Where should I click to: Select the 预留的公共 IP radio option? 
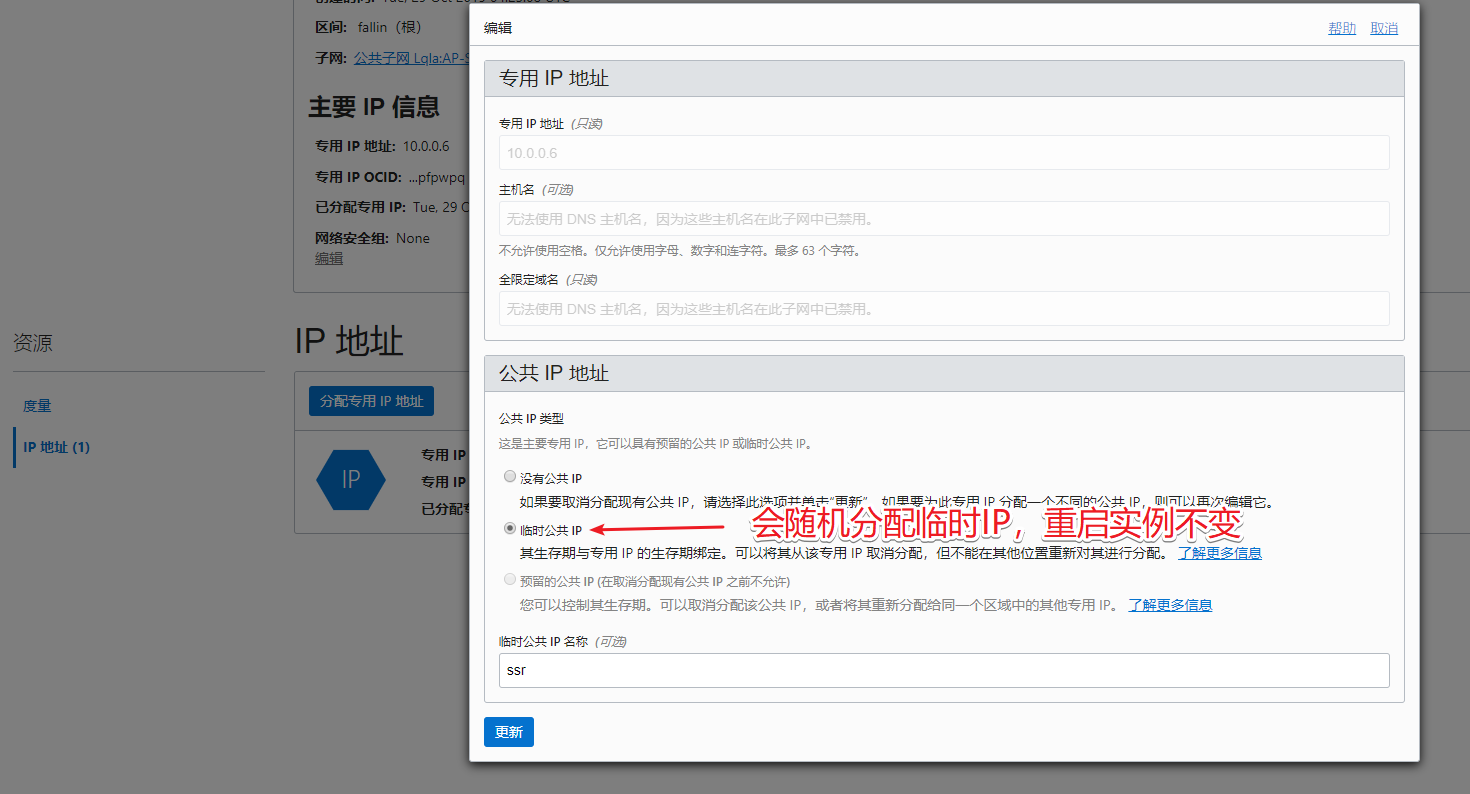point(510,579)
